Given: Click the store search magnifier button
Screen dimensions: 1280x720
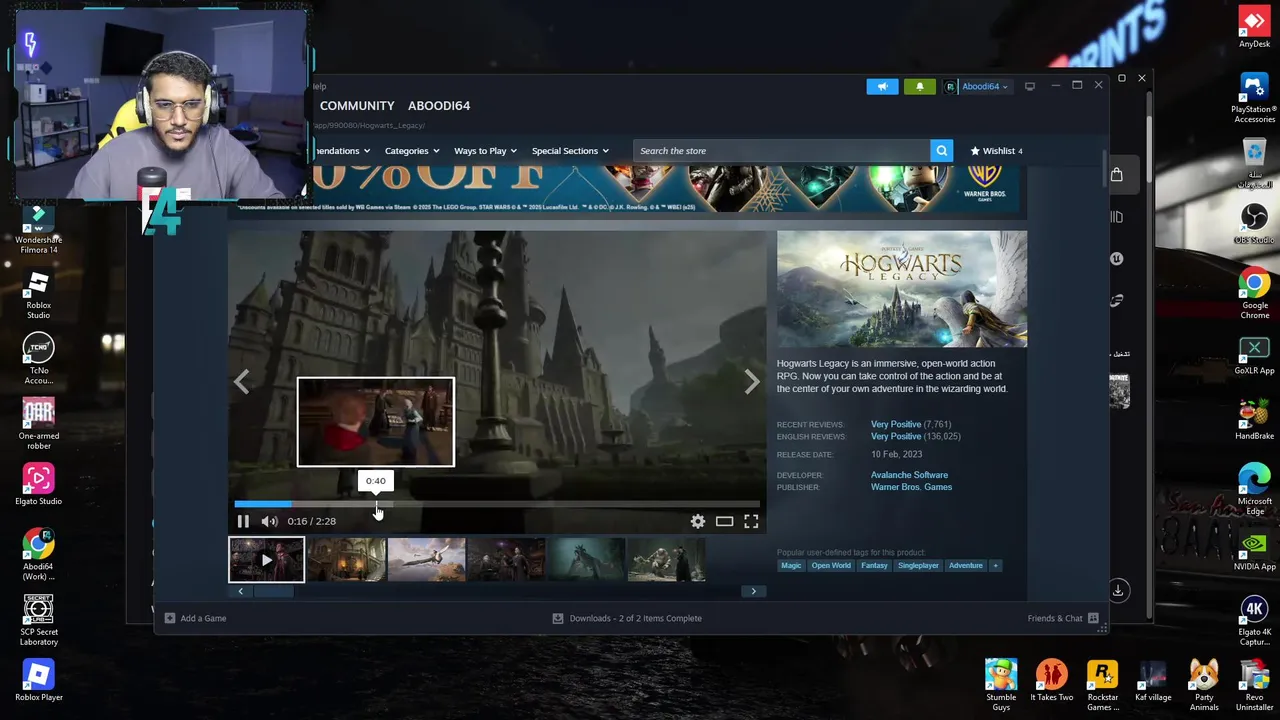Looking at the screenshot, I should click(x=941, y=151).
